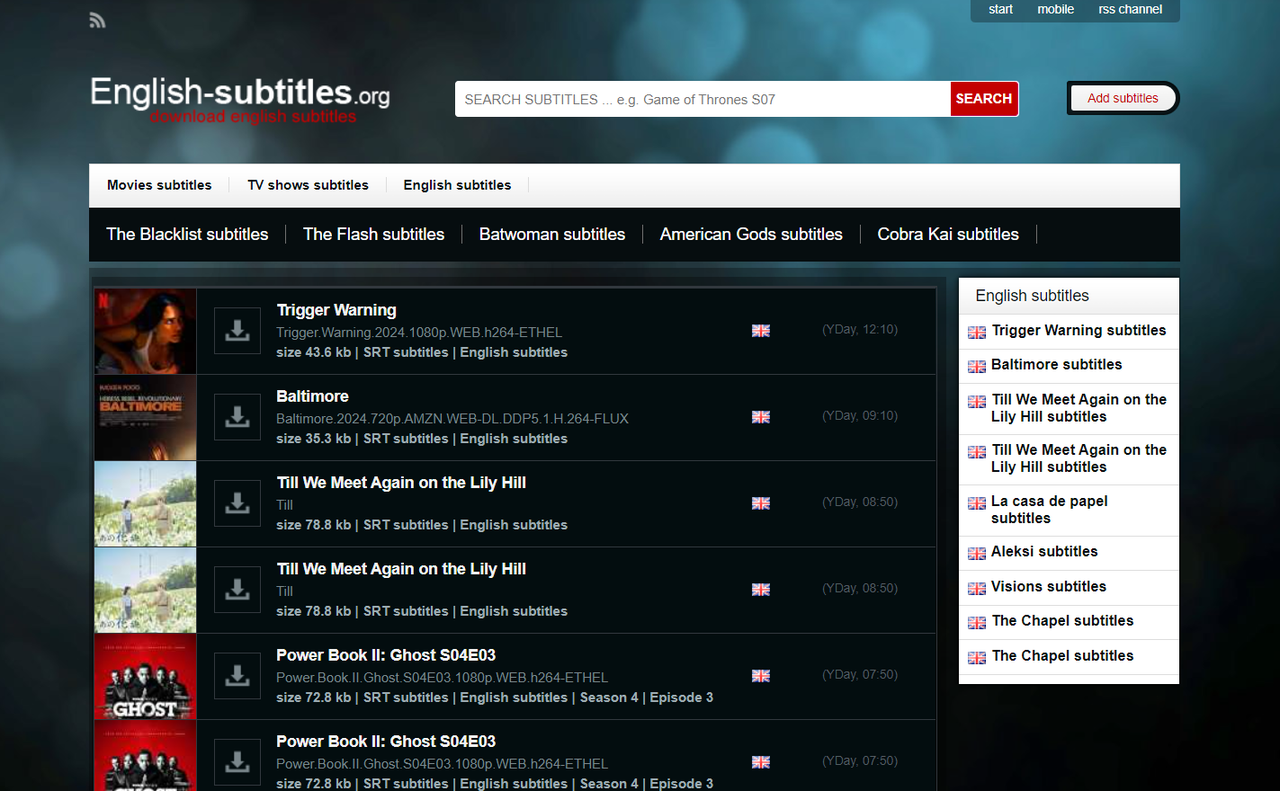Click the UK flag beside Trigger Warning
1280x791 pixels.
760,330
